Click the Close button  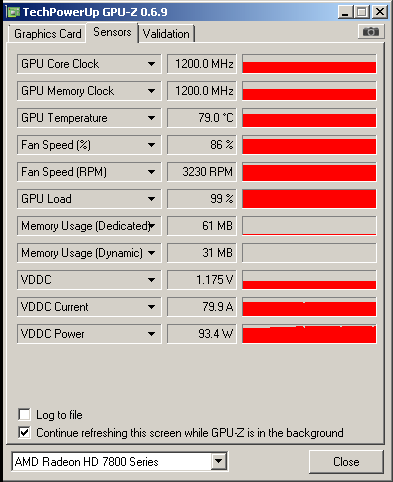(x=346, y=462)
